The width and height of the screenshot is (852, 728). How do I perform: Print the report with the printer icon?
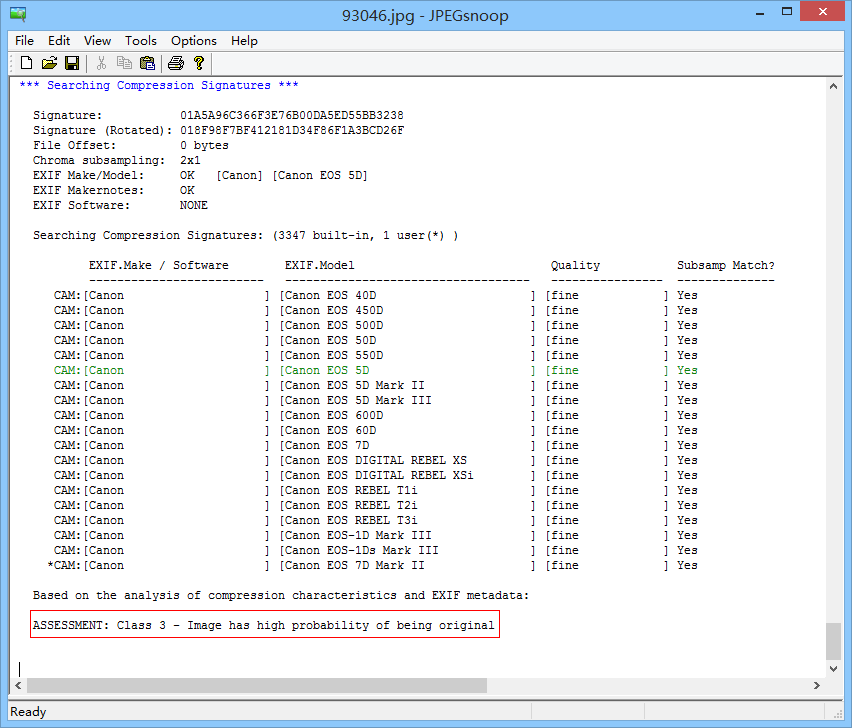[176, 63]
